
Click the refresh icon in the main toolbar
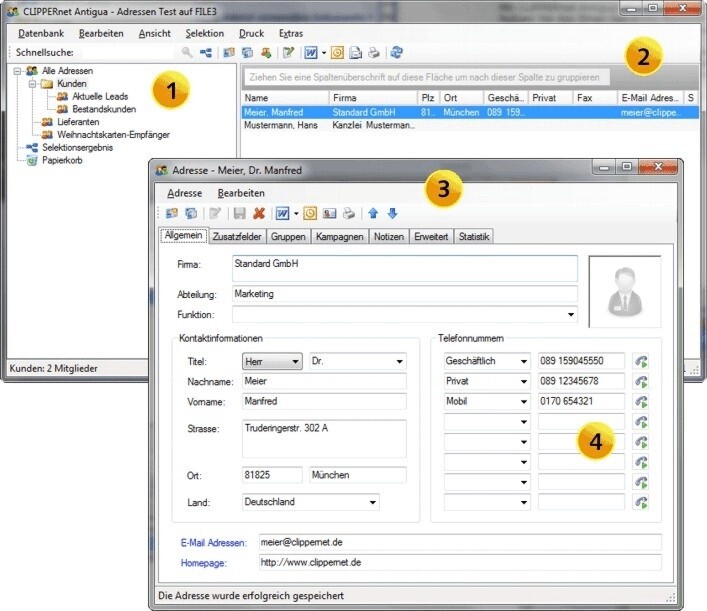coord(397,53)
